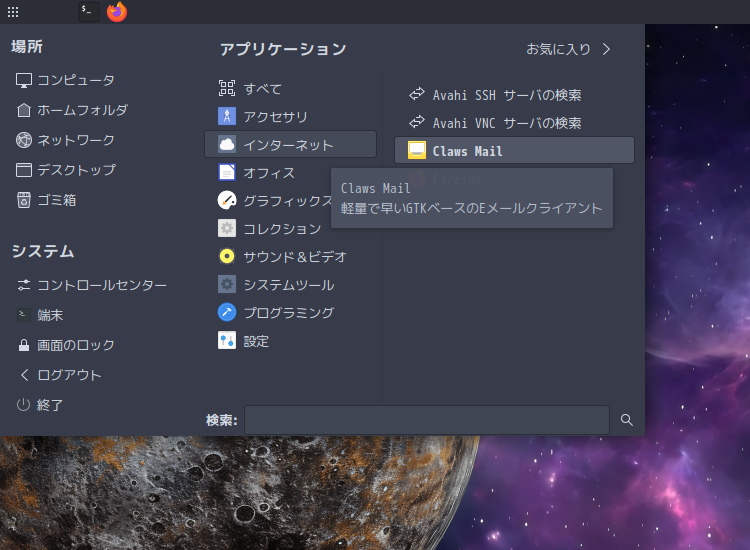Click the システムツール gear icon
The width and height of the screenshot is (750, 550).
(227, 285)
